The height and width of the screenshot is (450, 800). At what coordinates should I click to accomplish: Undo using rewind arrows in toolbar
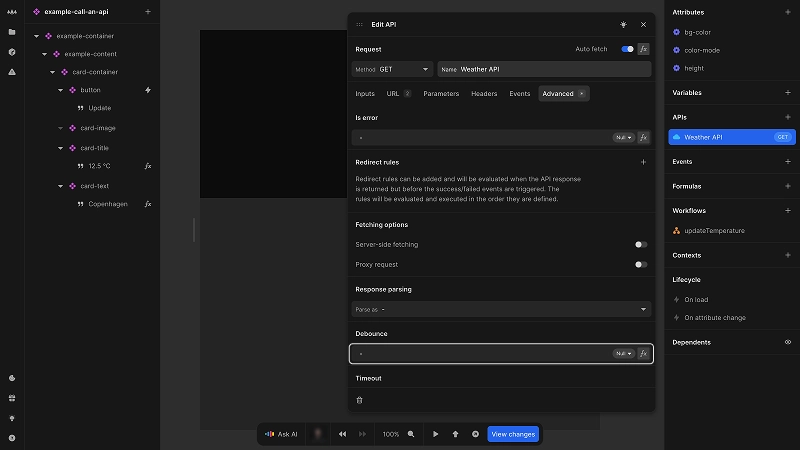342,434
